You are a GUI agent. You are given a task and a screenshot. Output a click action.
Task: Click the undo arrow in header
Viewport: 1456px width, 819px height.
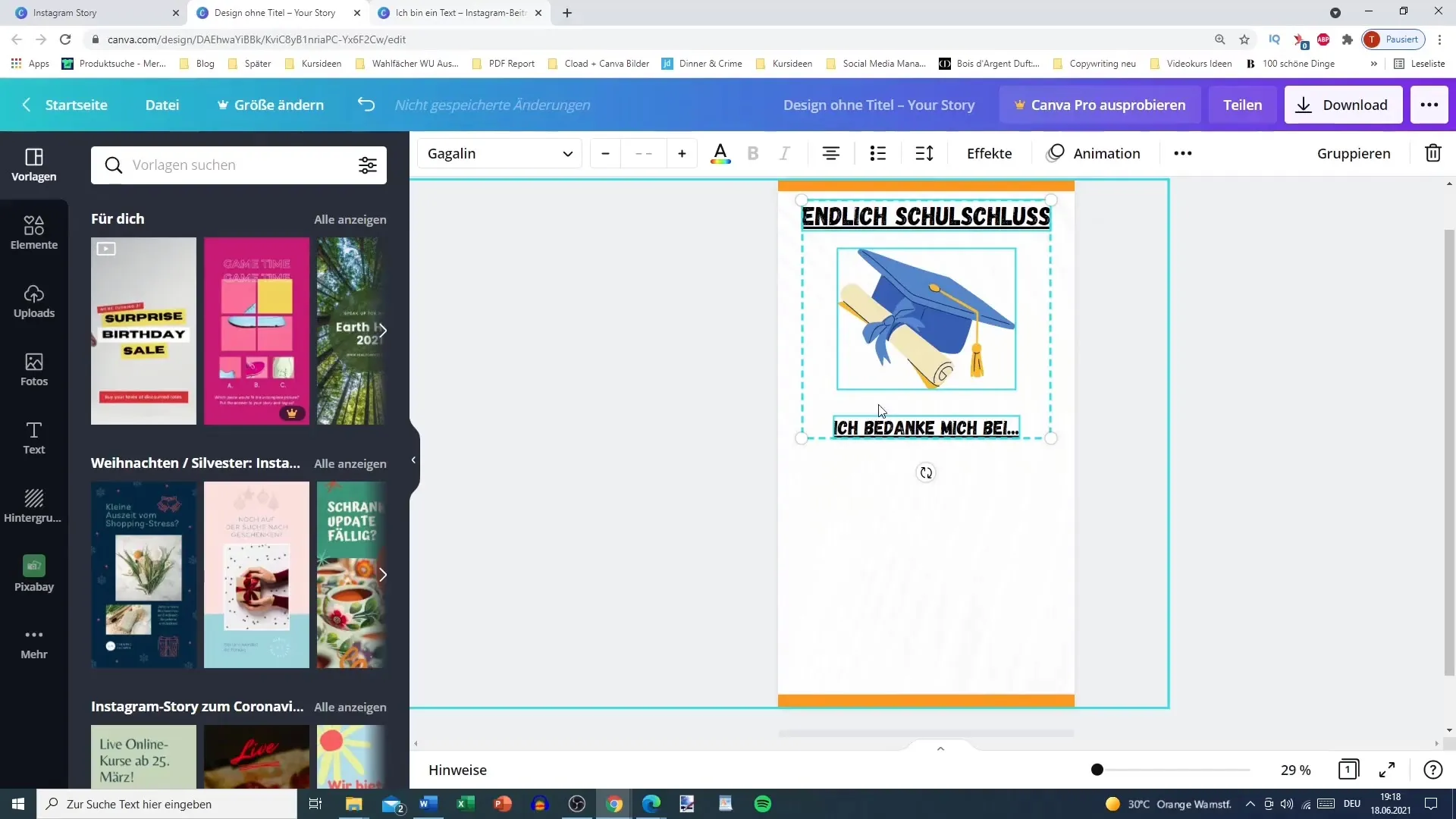366,105
